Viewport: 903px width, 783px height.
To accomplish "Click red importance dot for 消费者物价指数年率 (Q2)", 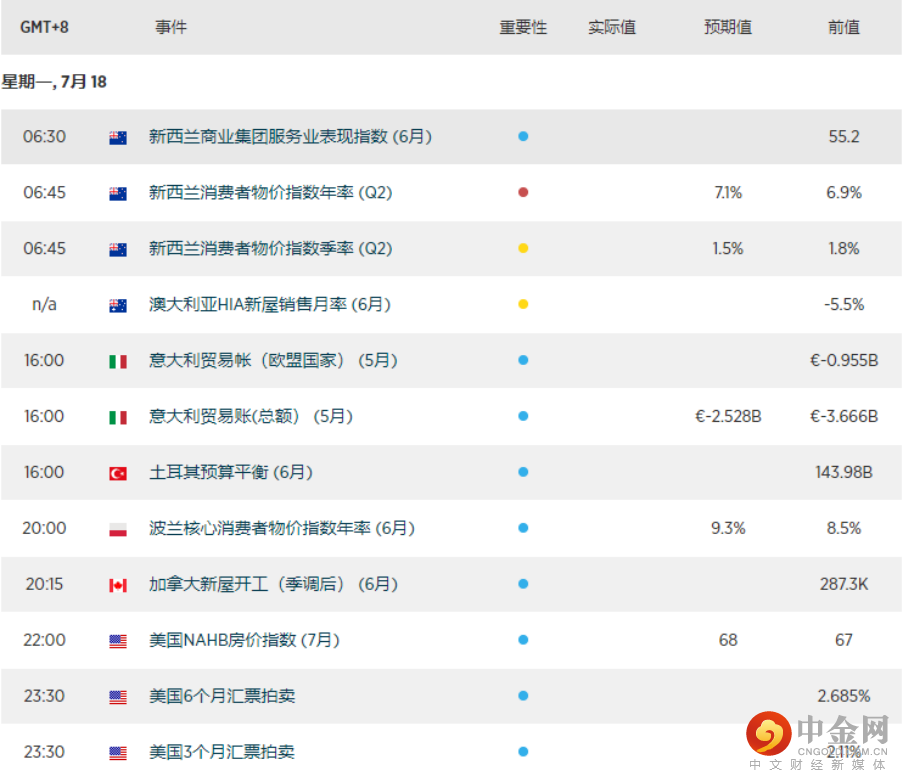I will point(523,192).
